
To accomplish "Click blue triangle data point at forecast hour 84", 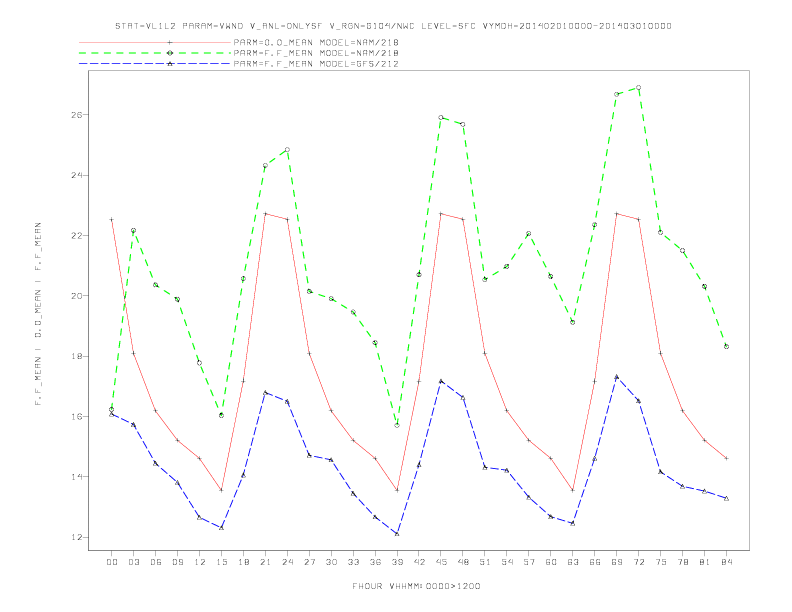I will (x=726, y=498).
